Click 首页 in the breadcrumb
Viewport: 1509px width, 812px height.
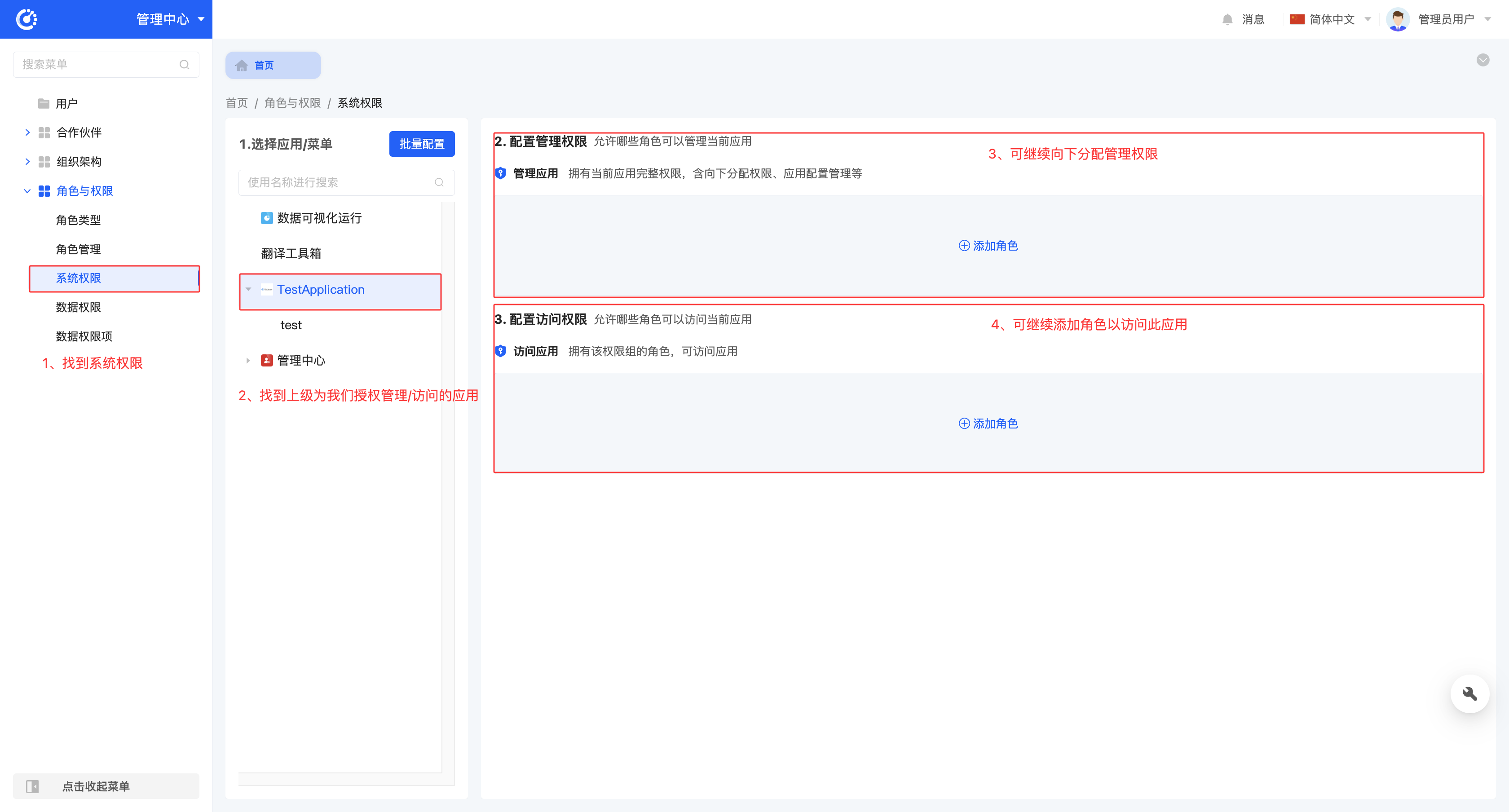tap(237, 103)
